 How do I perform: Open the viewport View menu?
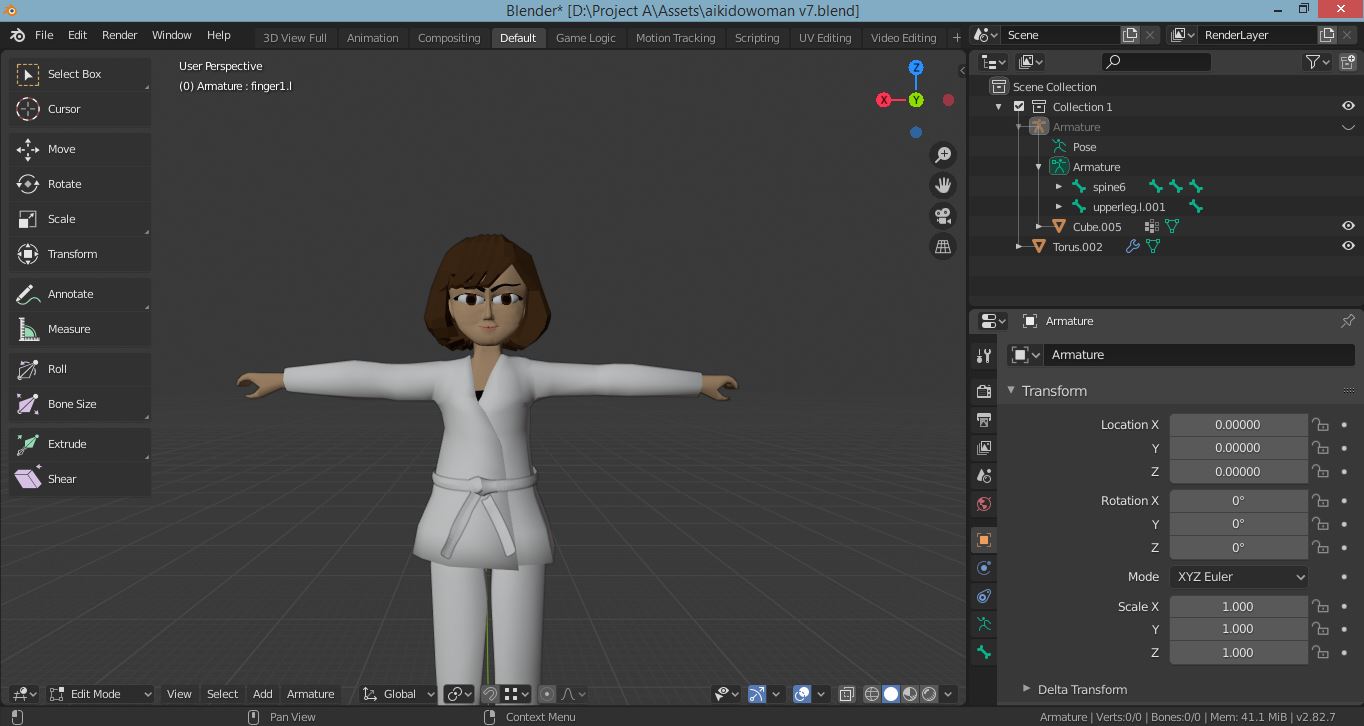point(179,694)
